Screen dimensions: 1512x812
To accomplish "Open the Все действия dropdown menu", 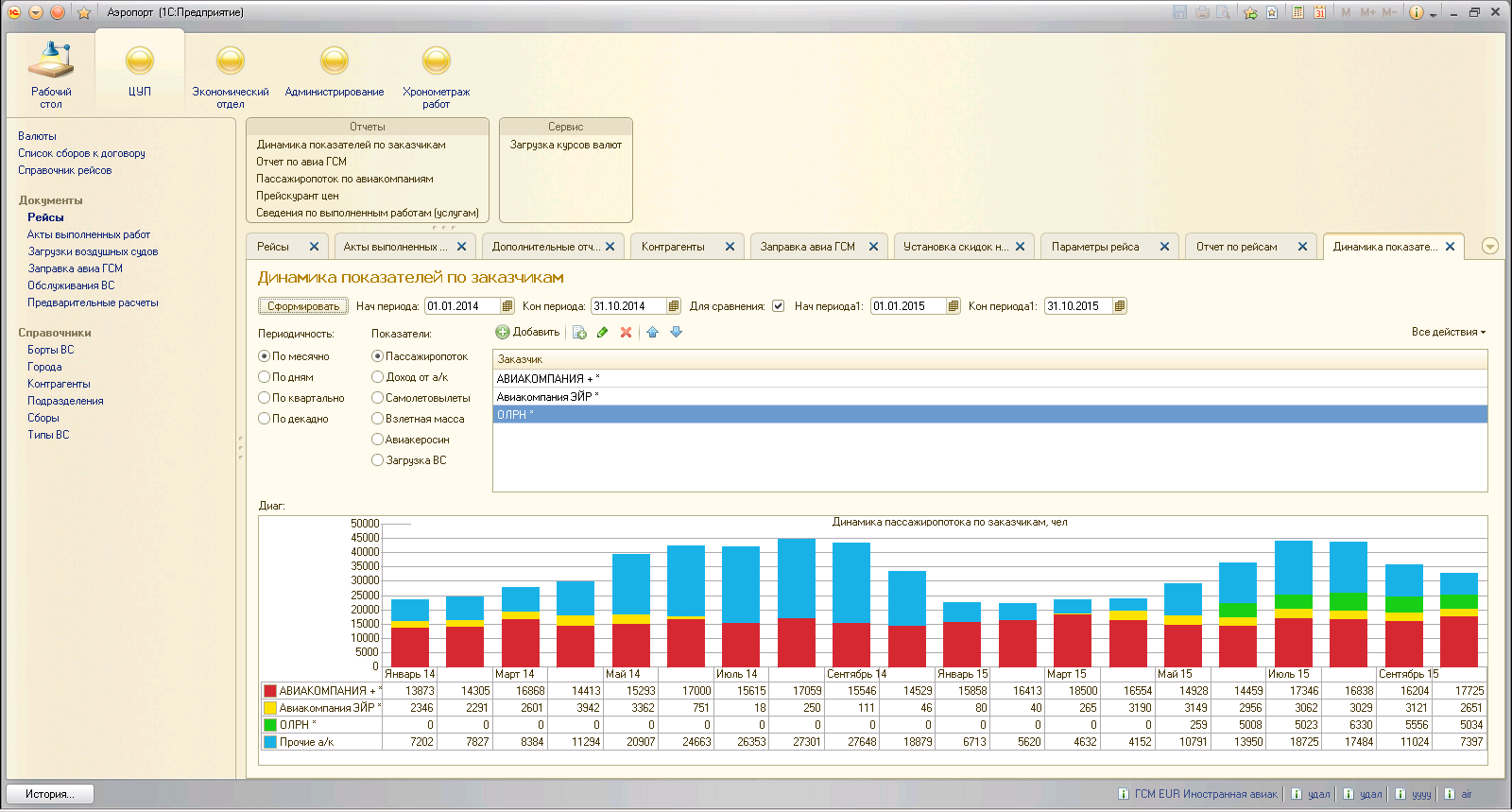I will pos(1448,332).
